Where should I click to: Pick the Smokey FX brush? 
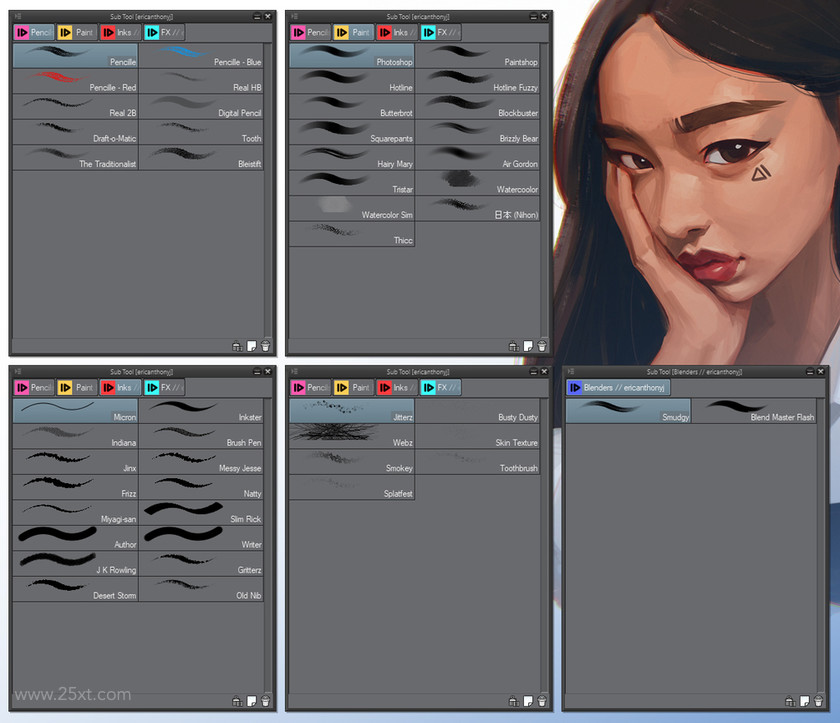click(351, 462)
